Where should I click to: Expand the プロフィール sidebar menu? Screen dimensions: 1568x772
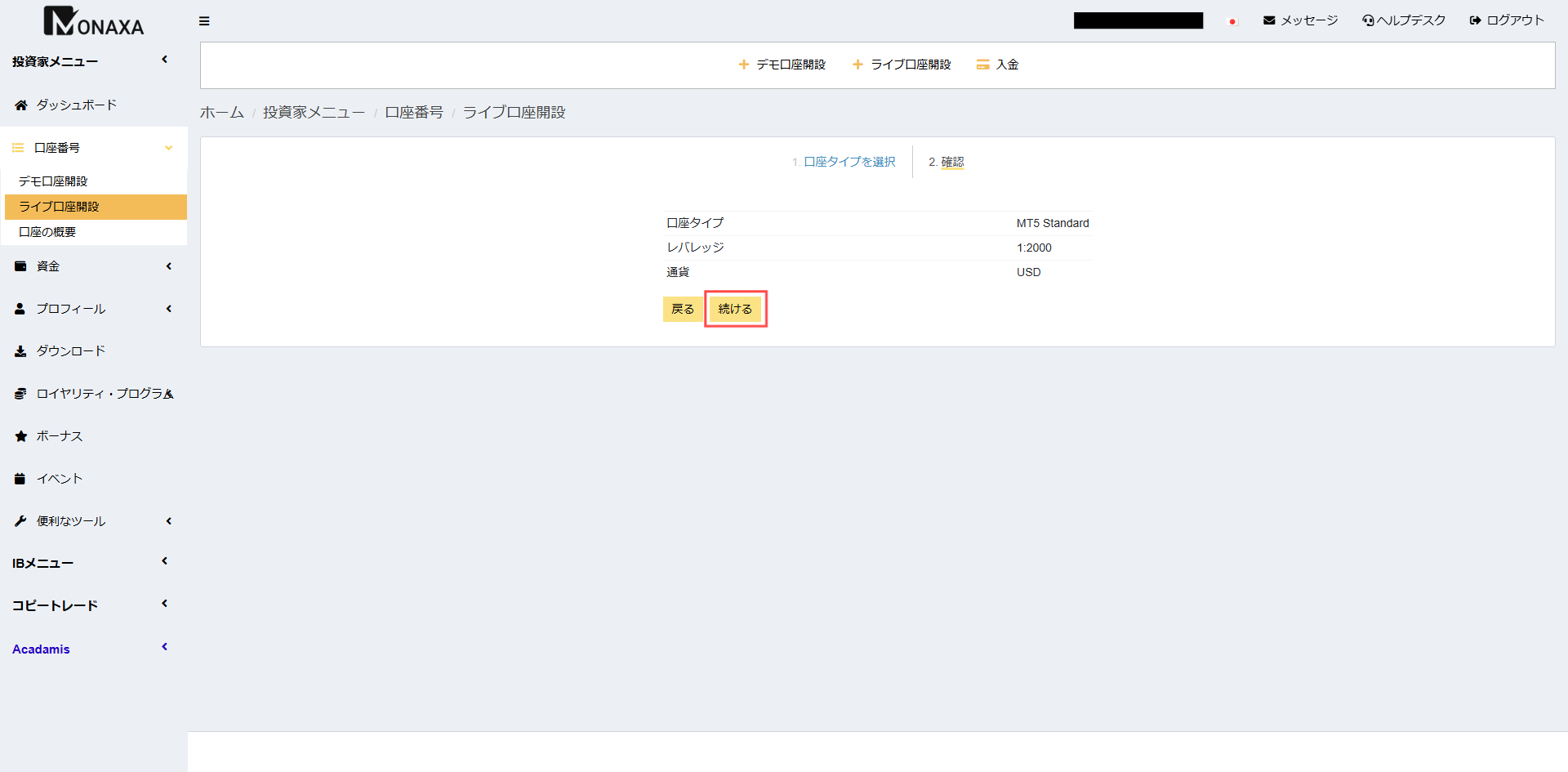168,309
